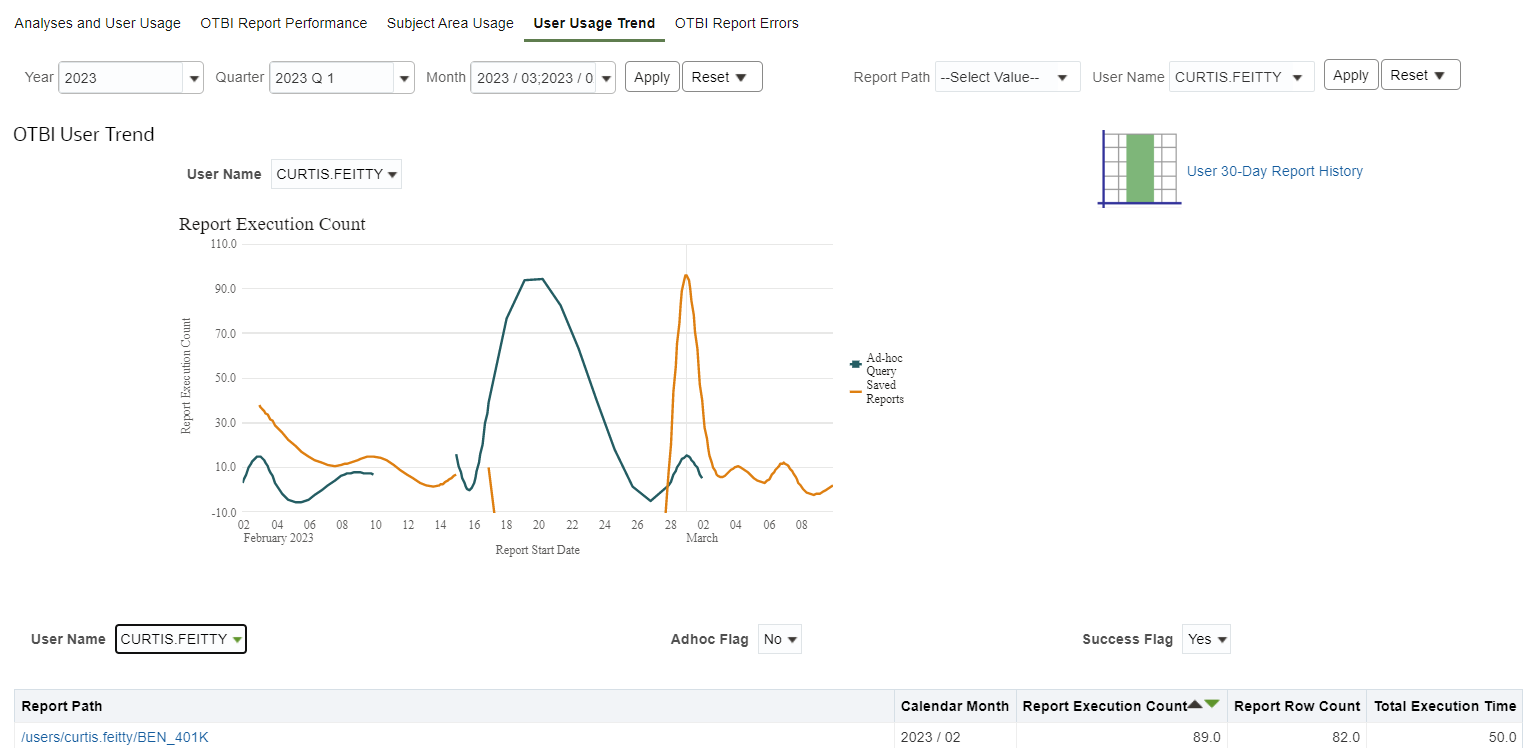
Task: Click the Saved Reports legend marker
Action: tap(855, 392)
